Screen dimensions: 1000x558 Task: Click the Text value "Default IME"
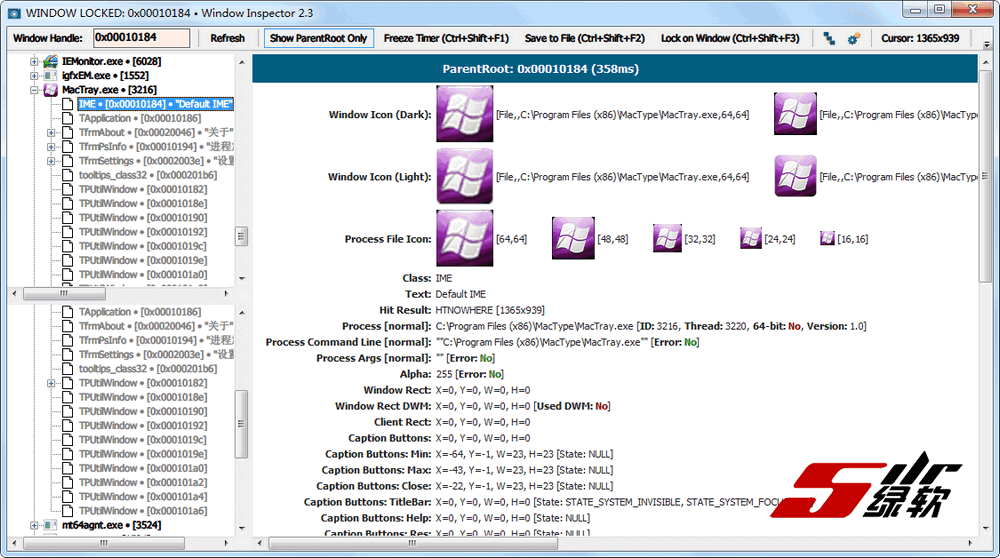(460, 294)
